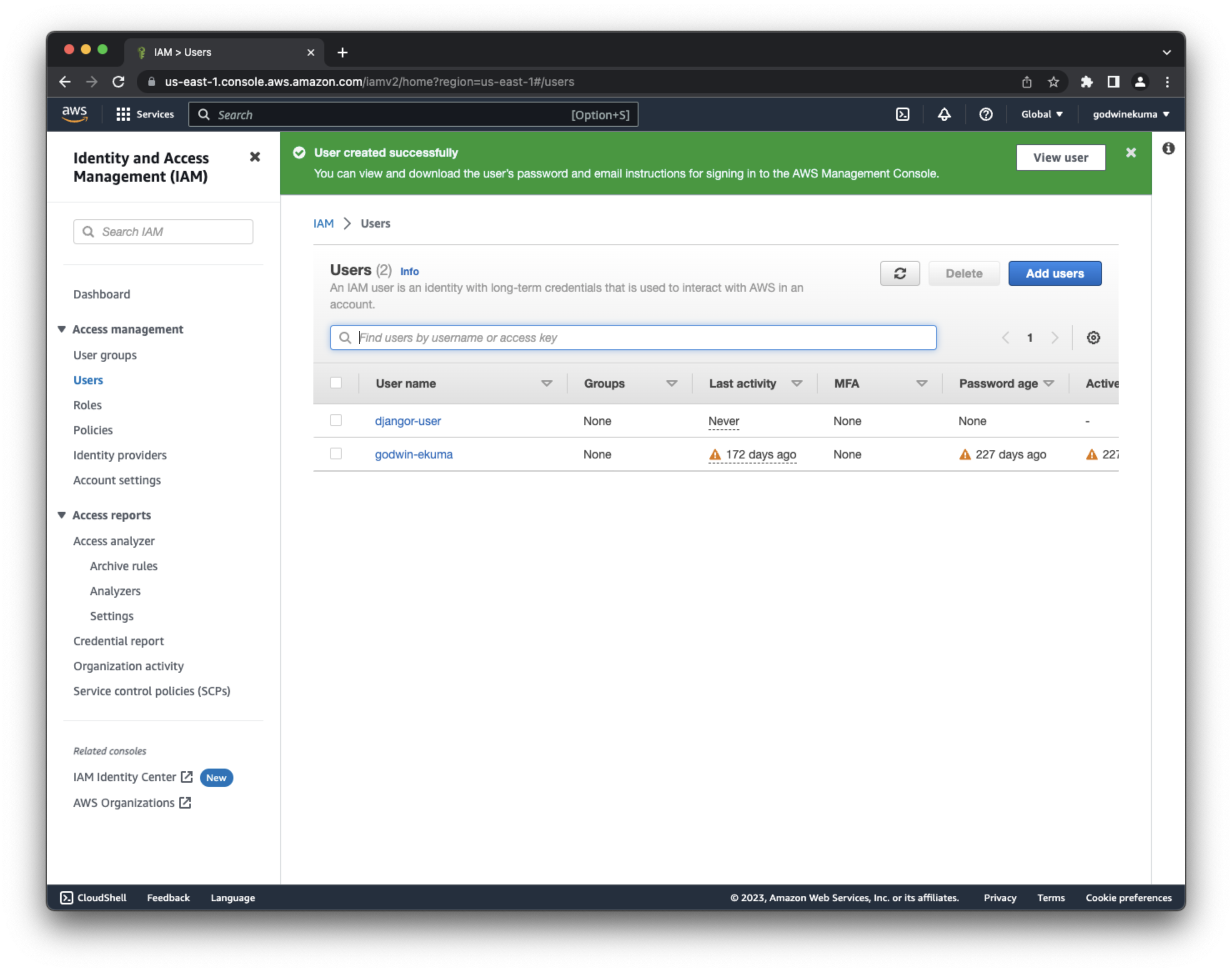Click the help question mark icon
1232x972 pixels.
click(x=986, y=114)
